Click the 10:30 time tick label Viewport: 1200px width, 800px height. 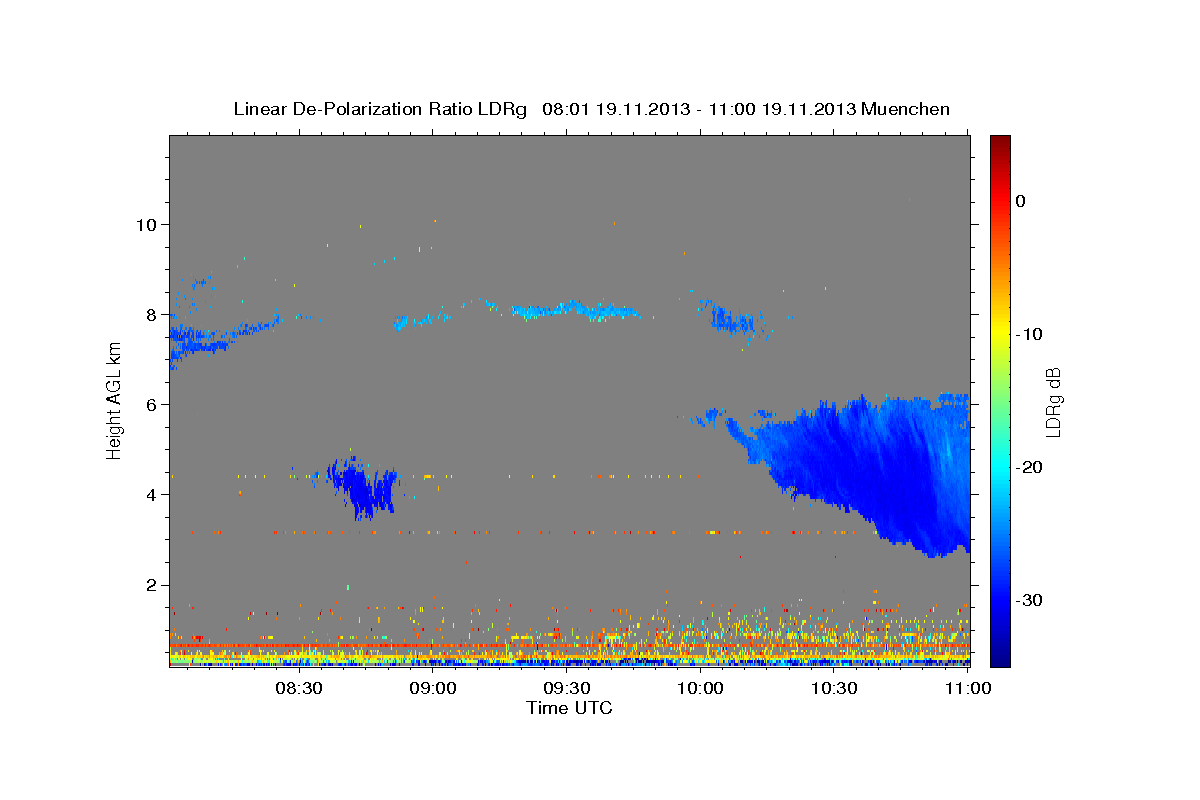834,688
